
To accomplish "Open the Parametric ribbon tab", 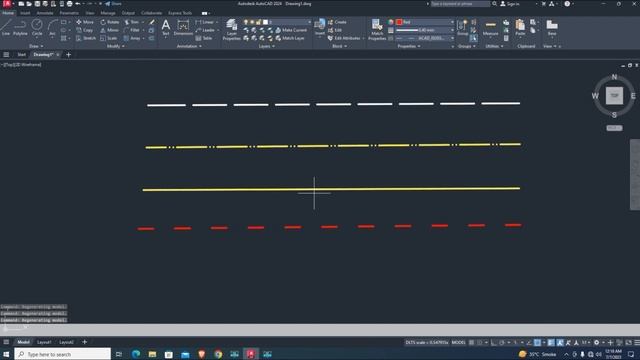I will (69, 13).
